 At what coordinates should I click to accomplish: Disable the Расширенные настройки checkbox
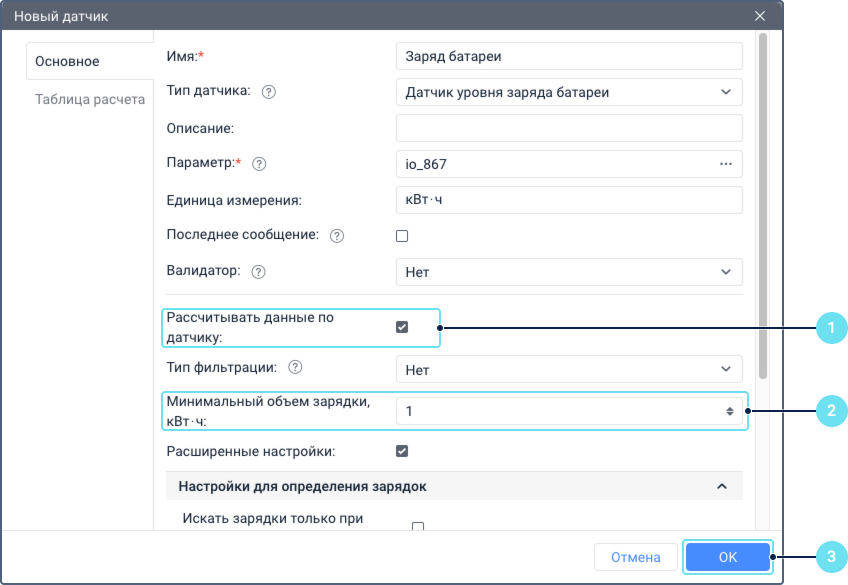pos(402,451)
